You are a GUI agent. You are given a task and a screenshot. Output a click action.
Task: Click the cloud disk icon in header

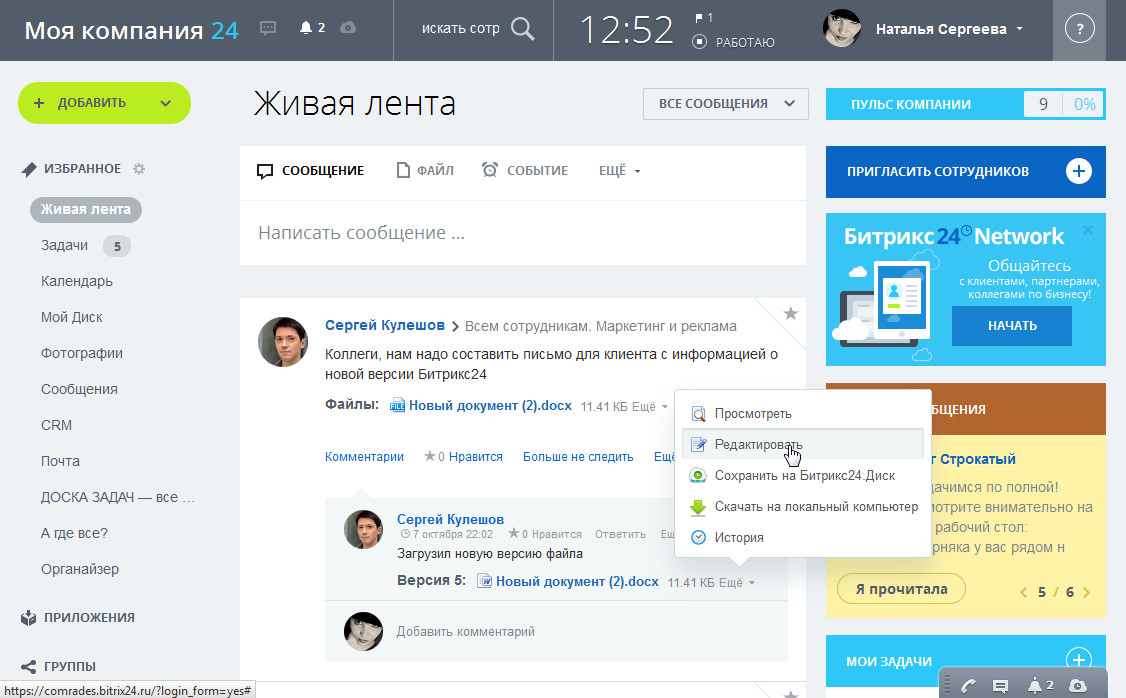[348, 27]
